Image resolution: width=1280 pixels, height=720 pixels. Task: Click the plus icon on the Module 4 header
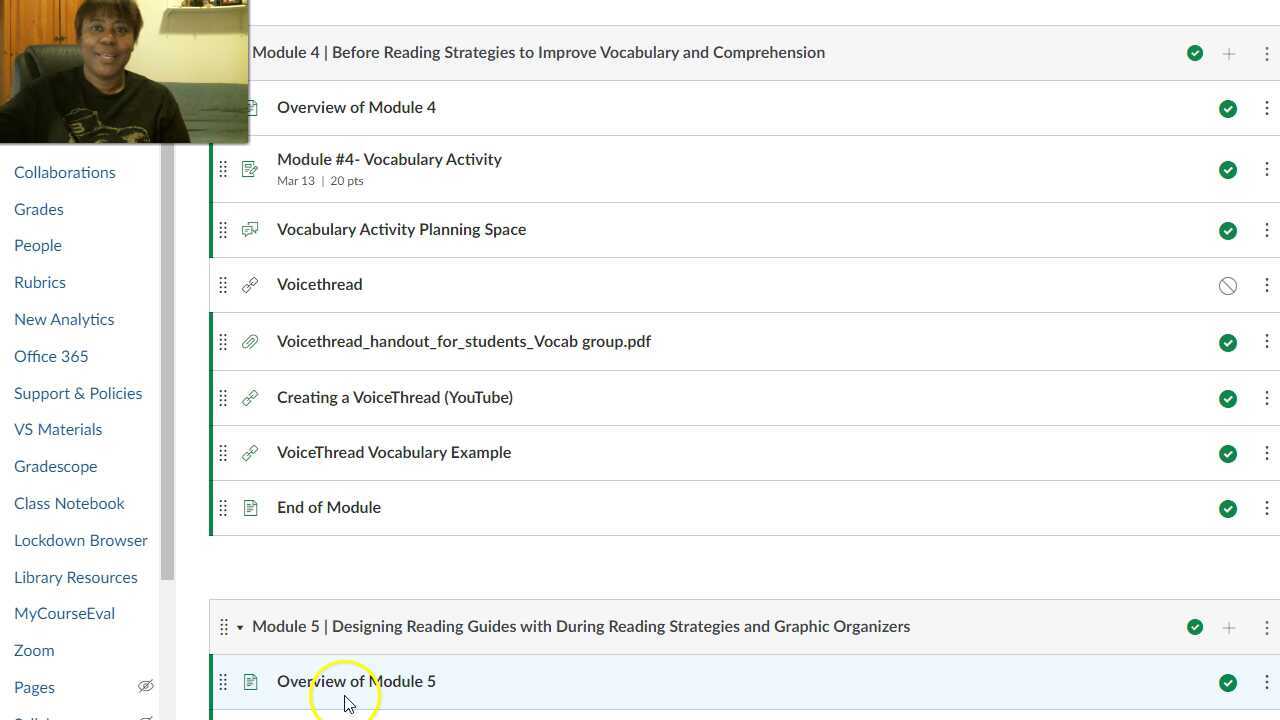click(x=1229, y=53)
